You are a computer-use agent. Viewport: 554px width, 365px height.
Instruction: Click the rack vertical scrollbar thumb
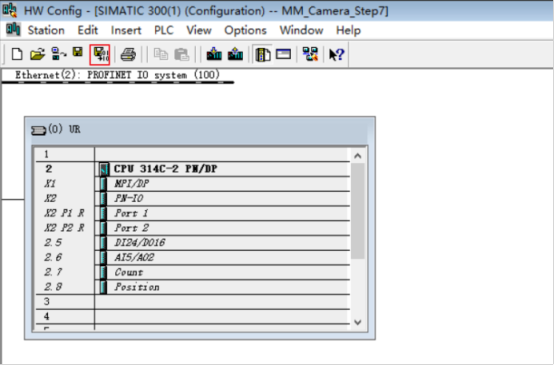point(358,211)
